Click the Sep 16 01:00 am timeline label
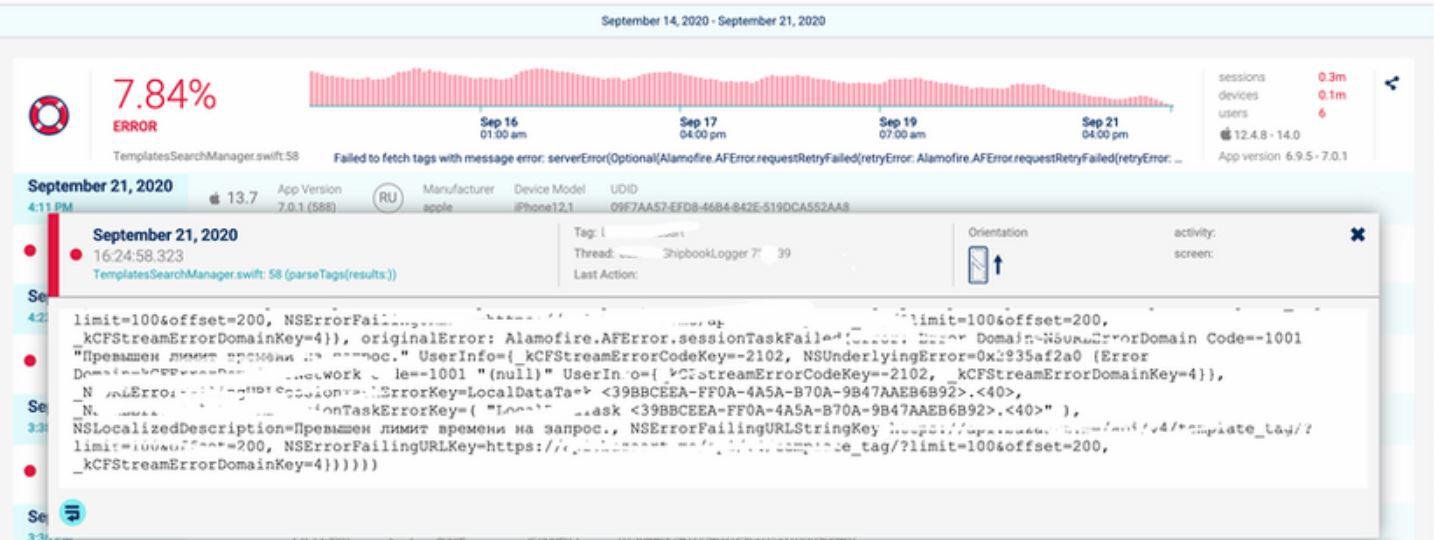Image resolution: width=1434 pixels, height=540 pixels. pos(503,128)
